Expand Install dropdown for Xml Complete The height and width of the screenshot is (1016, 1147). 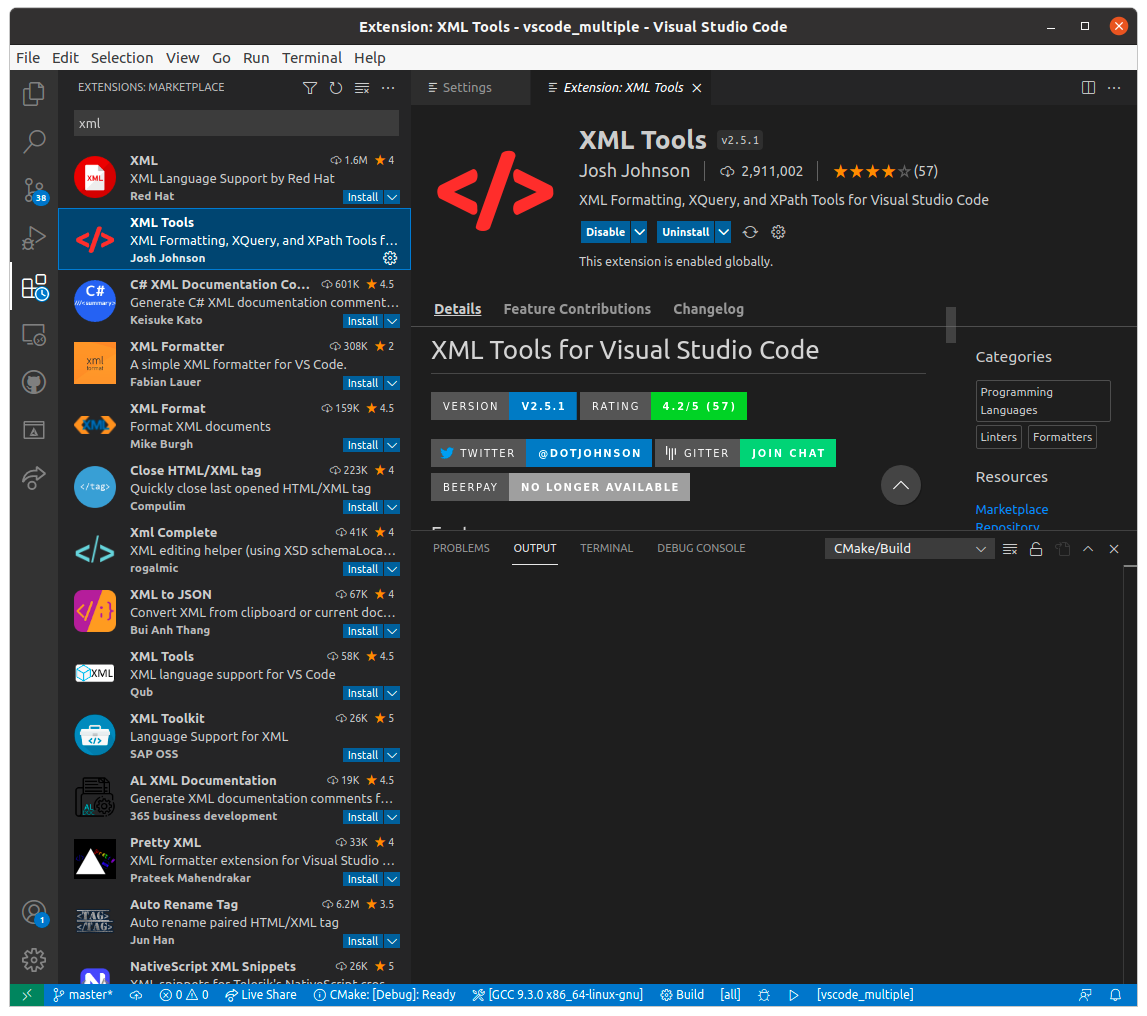392,569
